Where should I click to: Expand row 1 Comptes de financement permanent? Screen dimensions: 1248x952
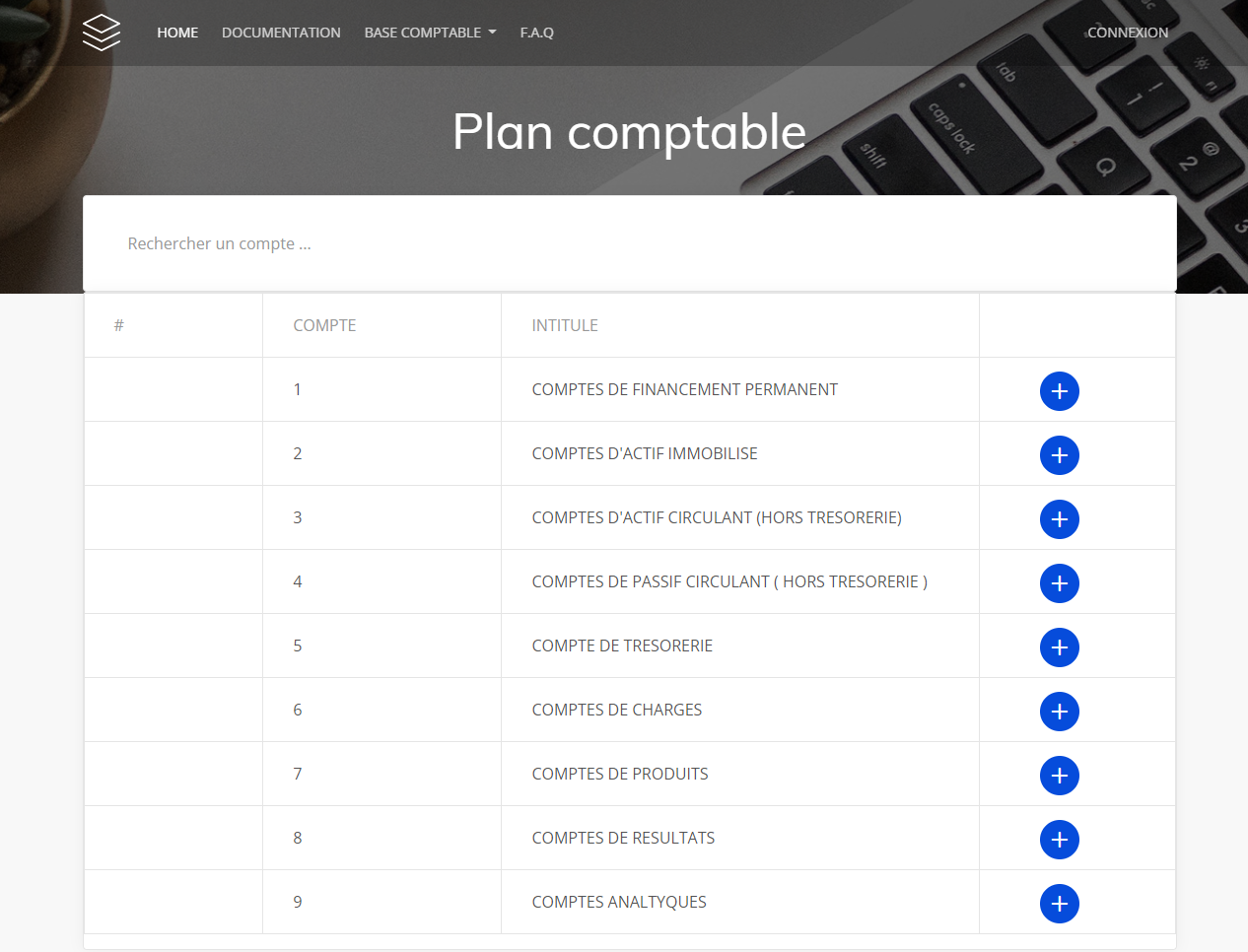1059,391
